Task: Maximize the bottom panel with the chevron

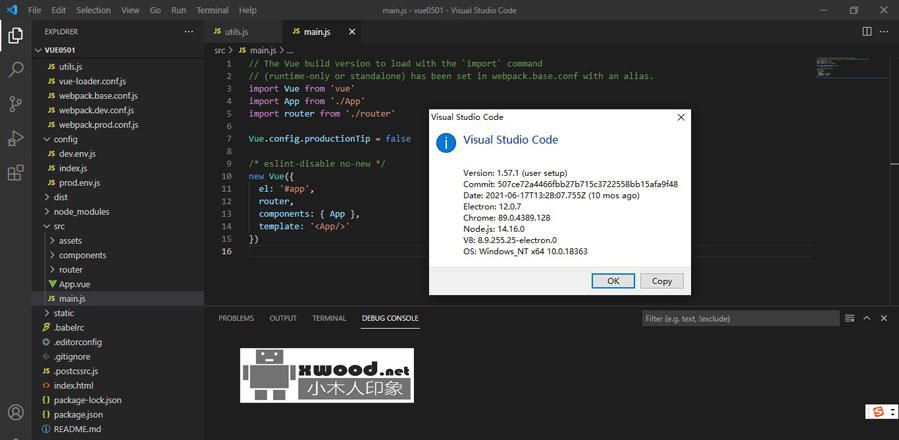Action: [866, 318]
